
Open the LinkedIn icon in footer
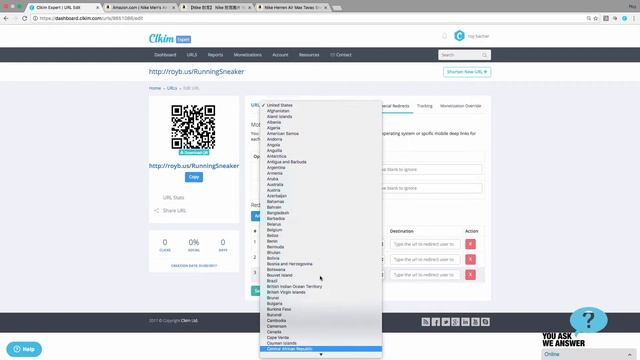point(465,322)
